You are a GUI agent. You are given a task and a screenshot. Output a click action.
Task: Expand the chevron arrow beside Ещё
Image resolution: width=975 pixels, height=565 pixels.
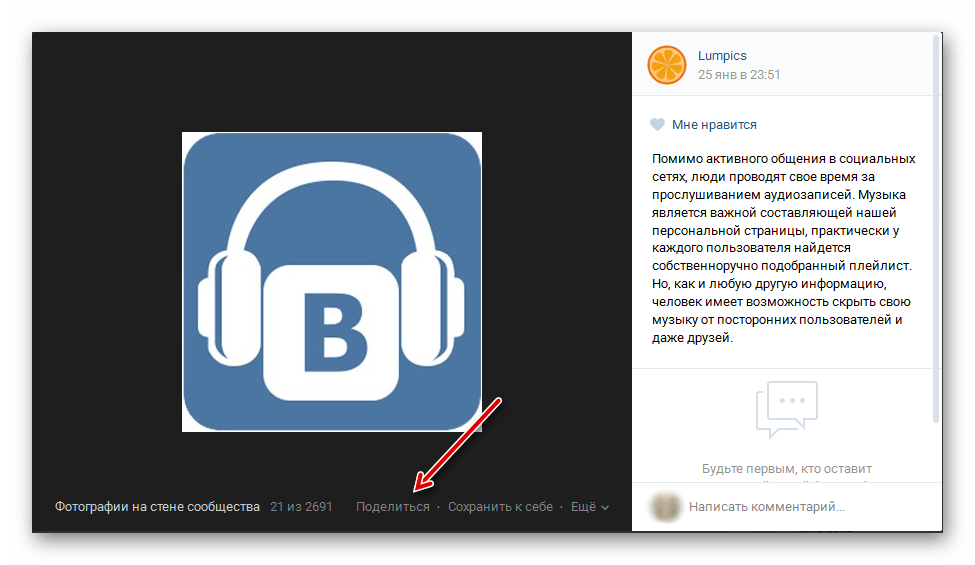605,508
